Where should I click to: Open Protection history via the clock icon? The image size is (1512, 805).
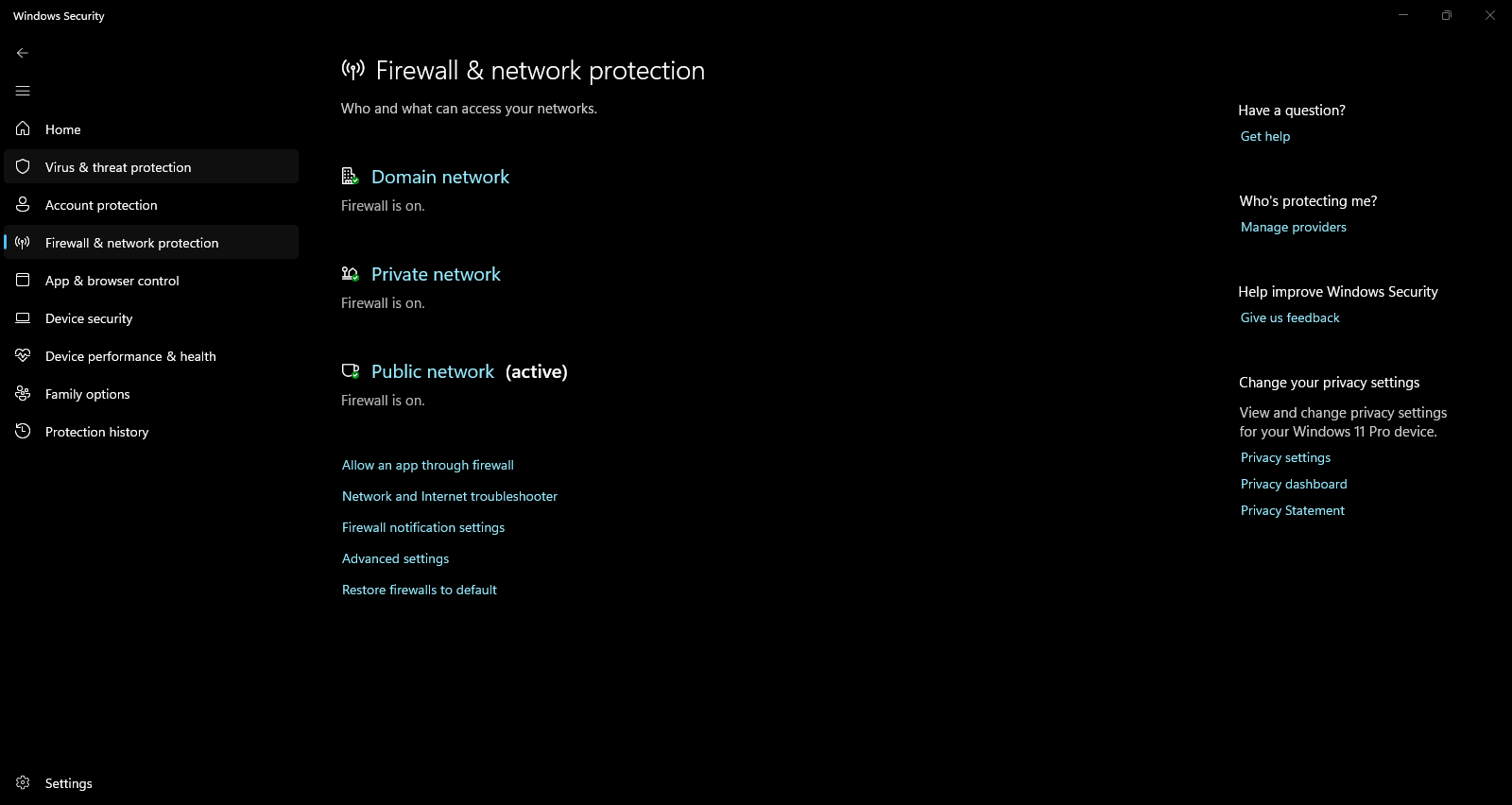(x=23, y=432)
